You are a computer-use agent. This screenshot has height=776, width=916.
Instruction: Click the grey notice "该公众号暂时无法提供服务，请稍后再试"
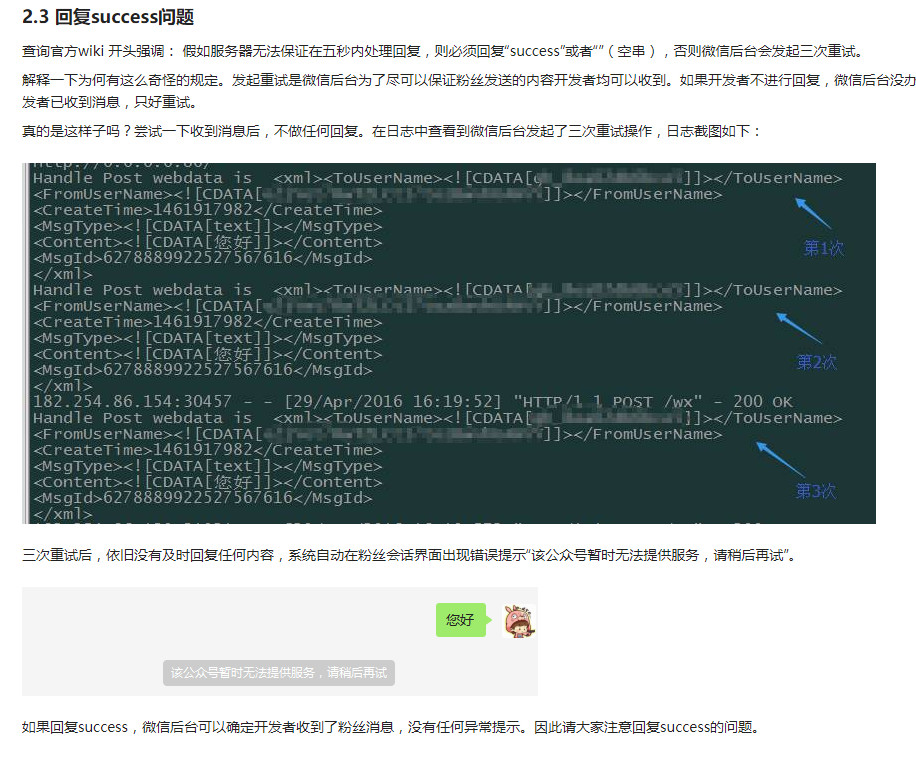coord(279,673)
